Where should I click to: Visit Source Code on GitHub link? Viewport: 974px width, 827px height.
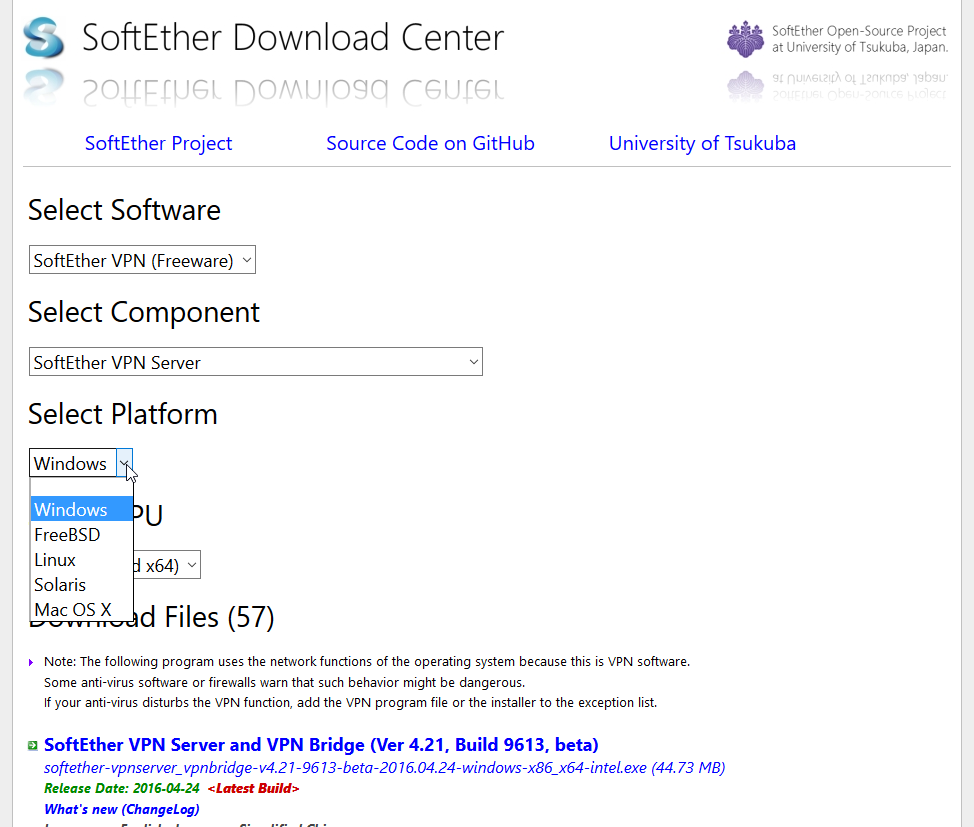430,144
